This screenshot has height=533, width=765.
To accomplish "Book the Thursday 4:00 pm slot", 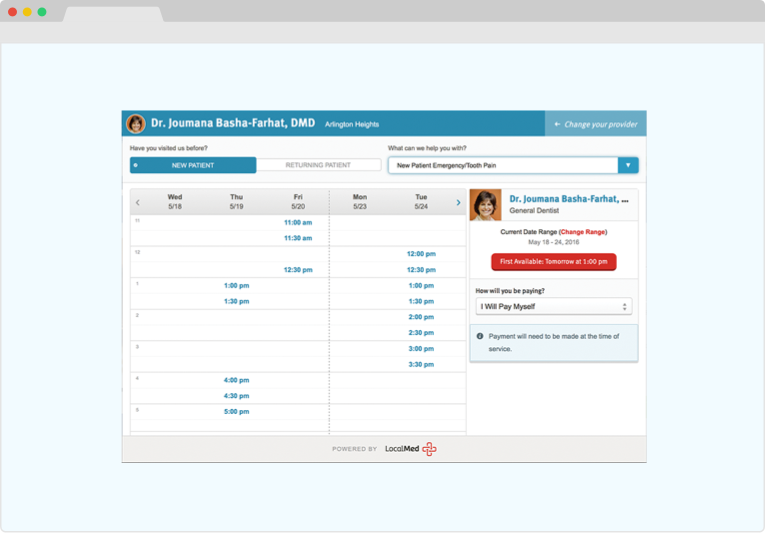I will [x=237, y=380].
